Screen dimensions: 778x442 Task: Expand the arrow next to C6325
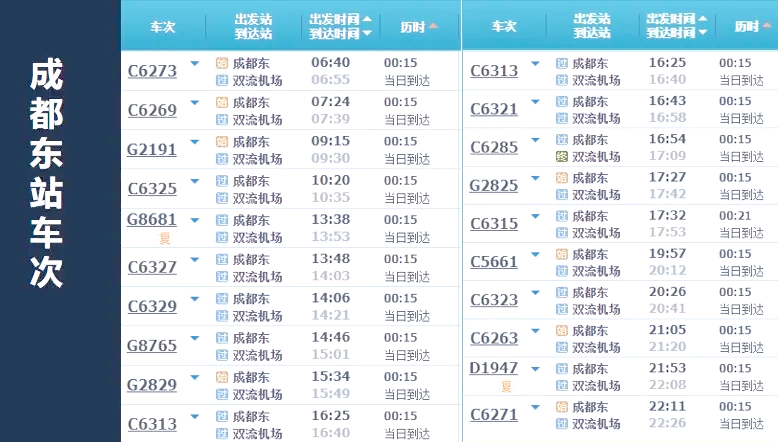[x=195, y=181]
